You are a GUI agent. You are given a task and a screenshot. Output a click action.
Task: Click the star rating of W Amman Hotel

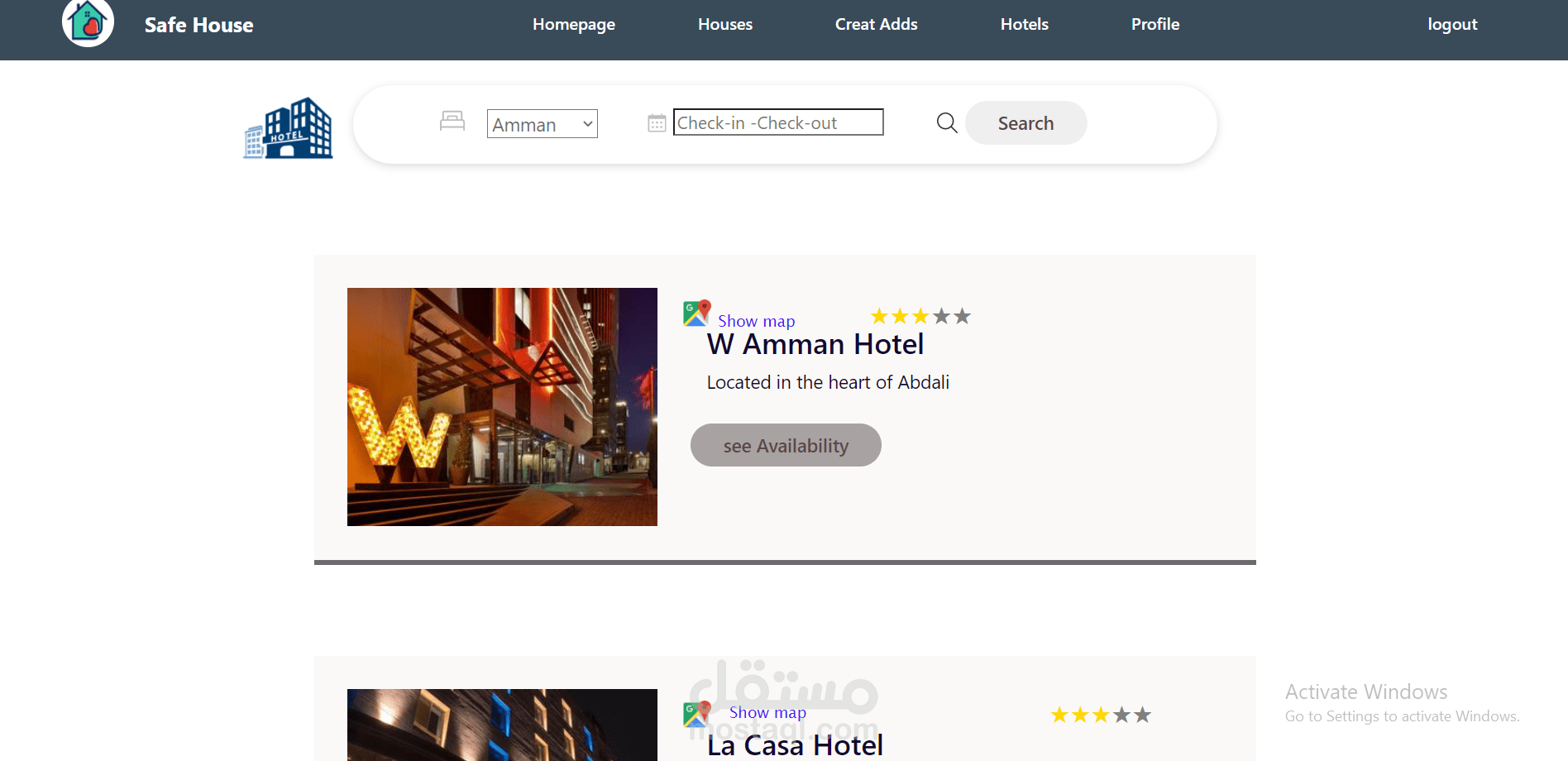tap(920, 316)
